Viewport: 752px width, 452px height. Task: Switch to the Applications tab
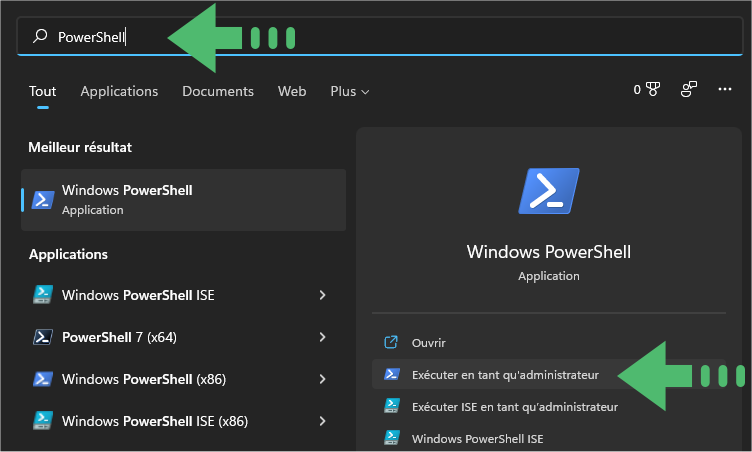pyautogui.click(x=119, y=91)
